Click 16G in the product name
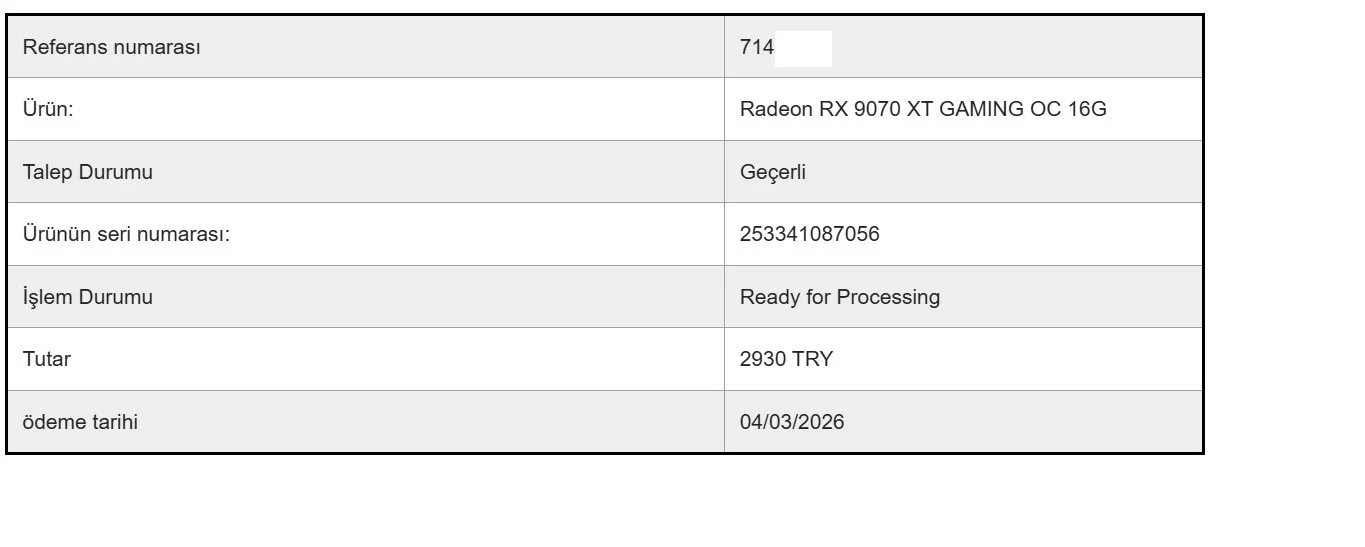This screenshot has height=547, width=1365. click(1087, 109)
